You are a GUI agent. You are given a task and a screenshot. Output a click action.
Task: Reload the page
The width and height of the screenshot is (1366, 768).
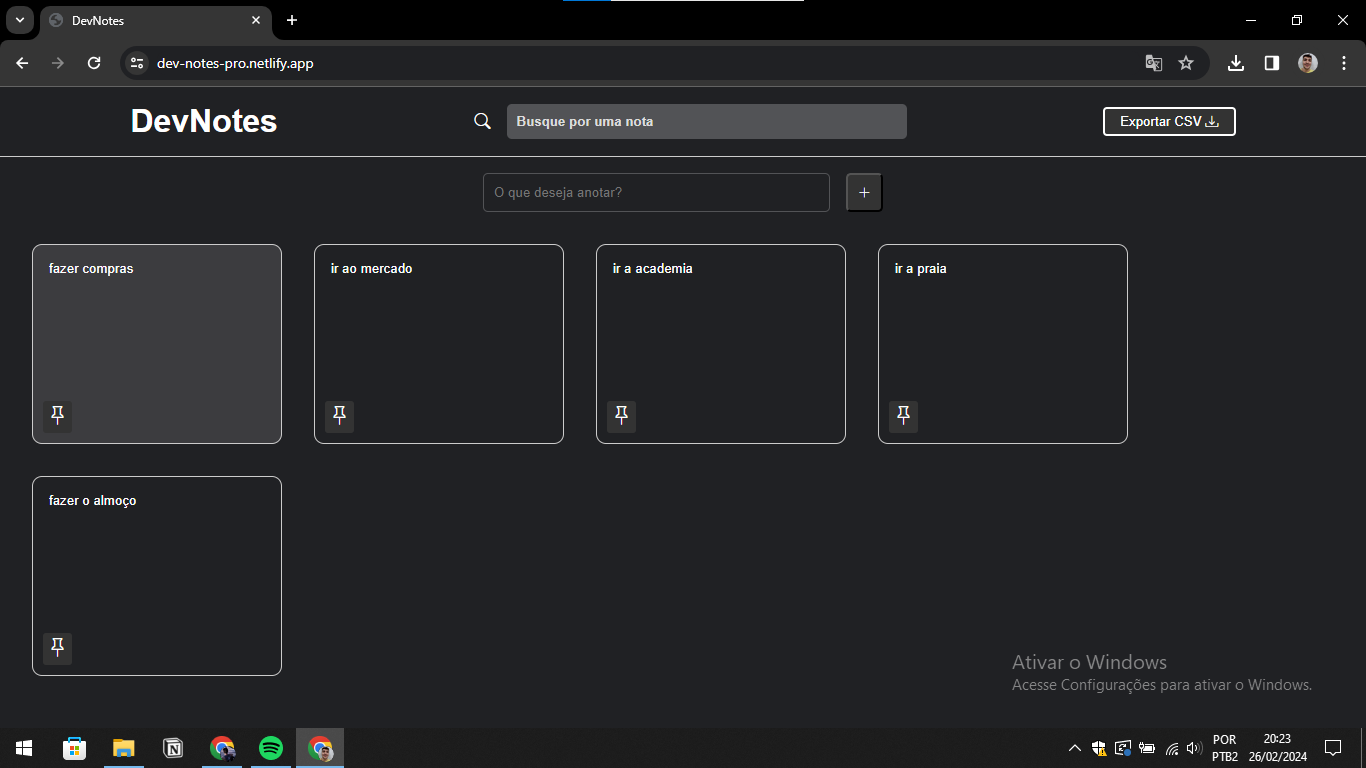coord(94,63)
